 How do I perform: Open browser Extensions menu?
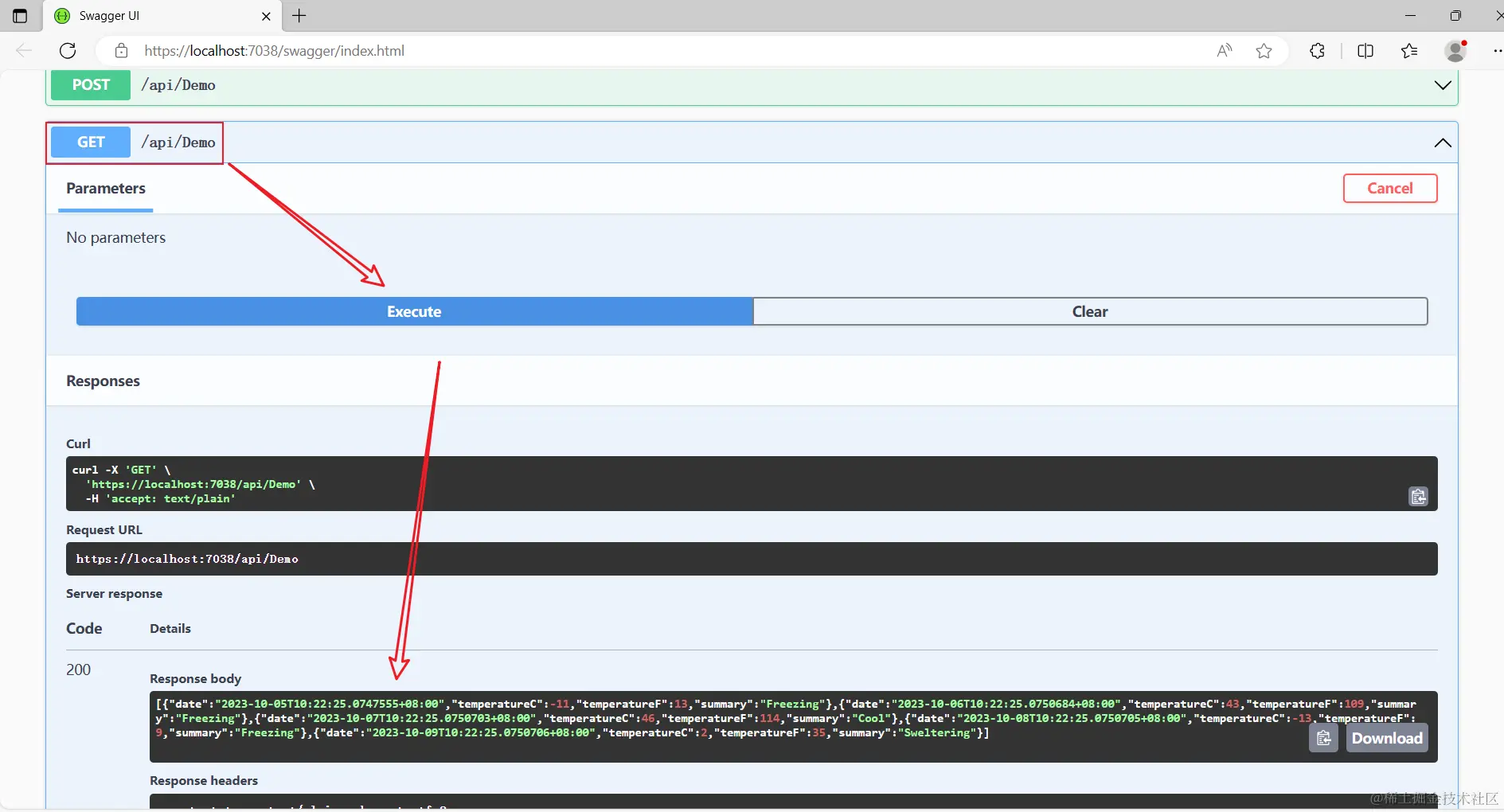pos(1317,51)
